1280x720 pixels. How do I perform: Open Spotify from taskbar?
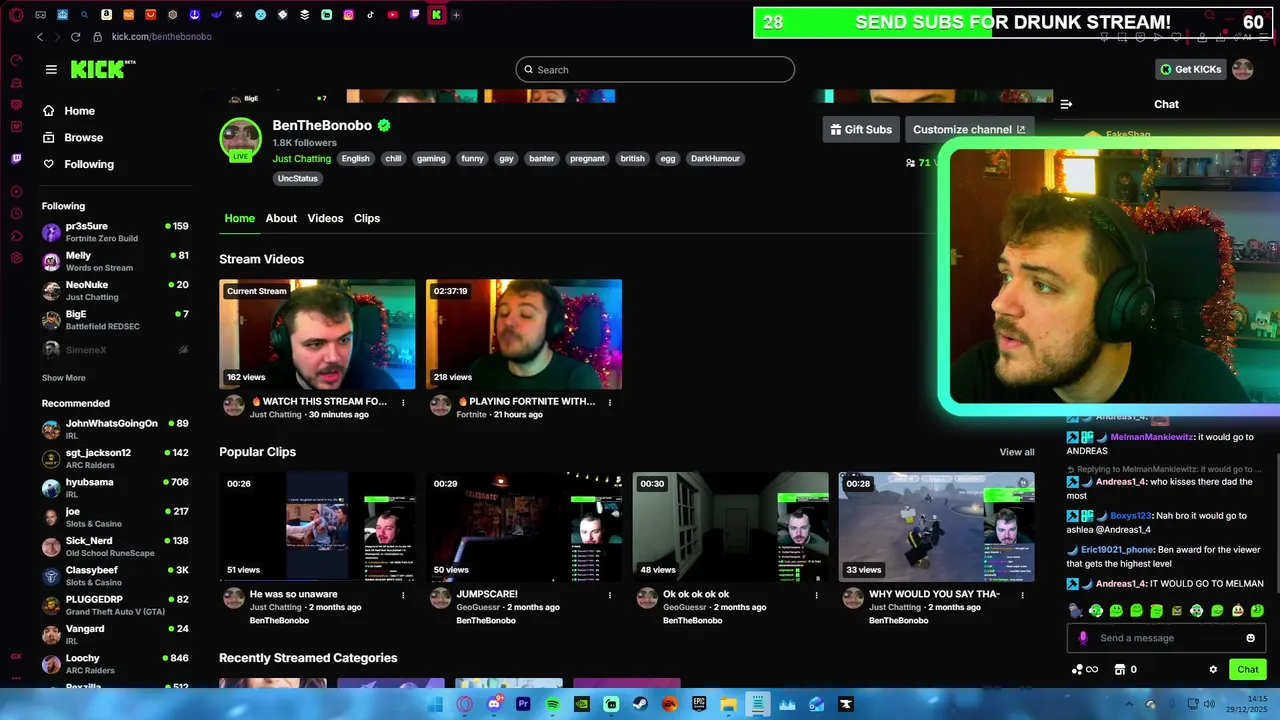click(553, 704)
